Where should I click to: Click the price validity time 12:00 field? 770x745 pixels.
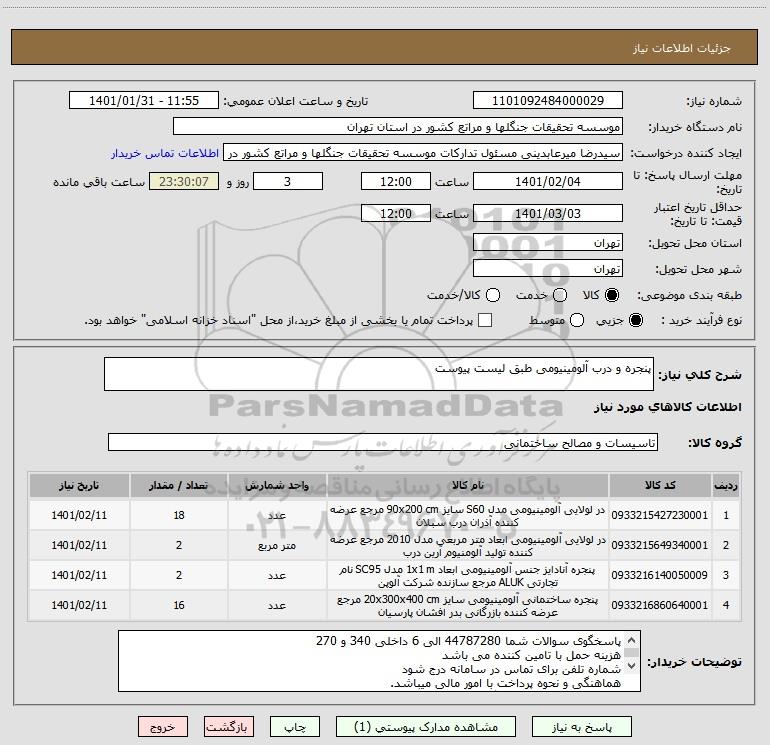coord(396,213)
